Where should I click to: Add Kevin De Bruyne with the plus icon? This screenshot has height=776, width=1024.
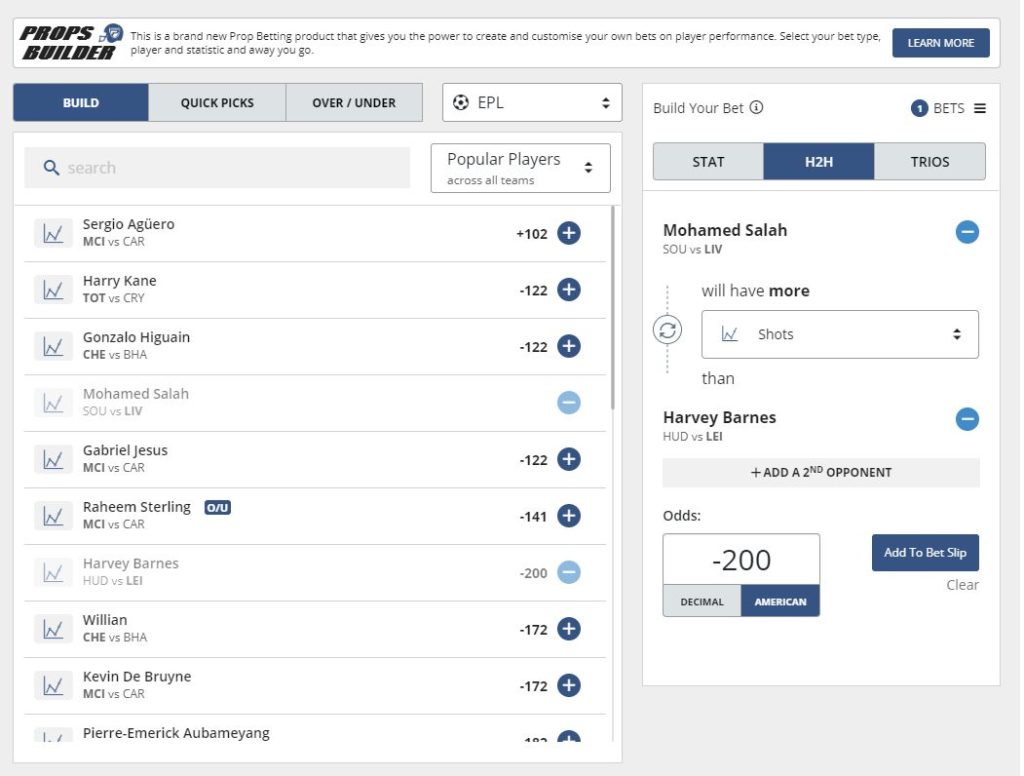pyautogui.click(x=568, y=685)
